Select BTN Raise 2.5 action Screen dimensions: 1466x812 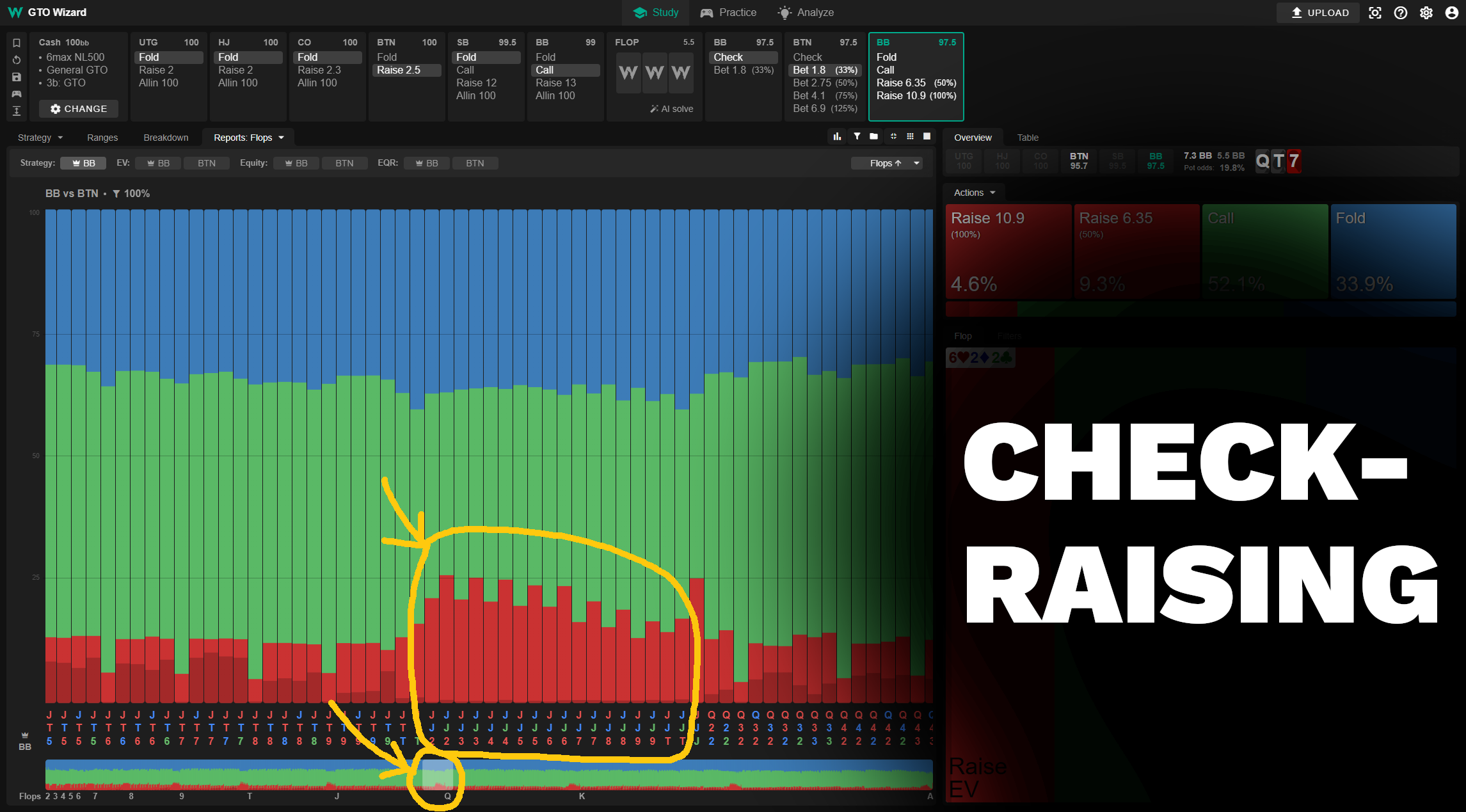point(407,70)
